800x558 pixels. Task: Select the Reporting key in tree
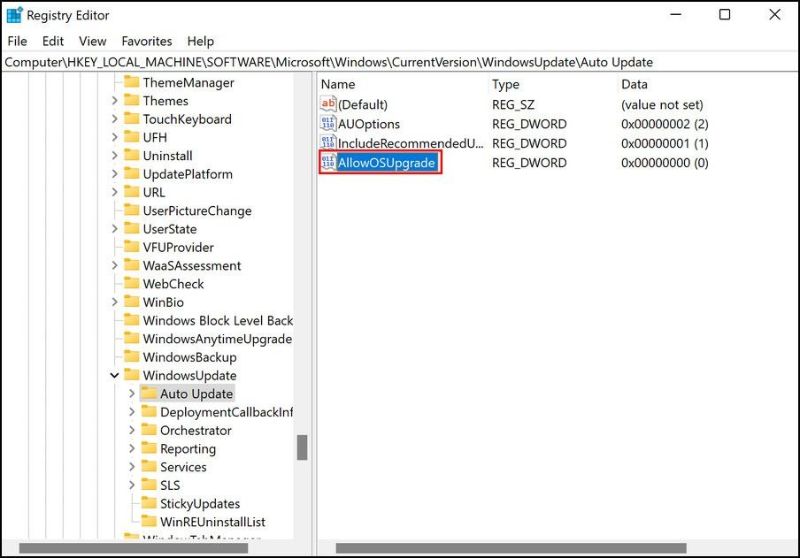click(x=187, y=449)
